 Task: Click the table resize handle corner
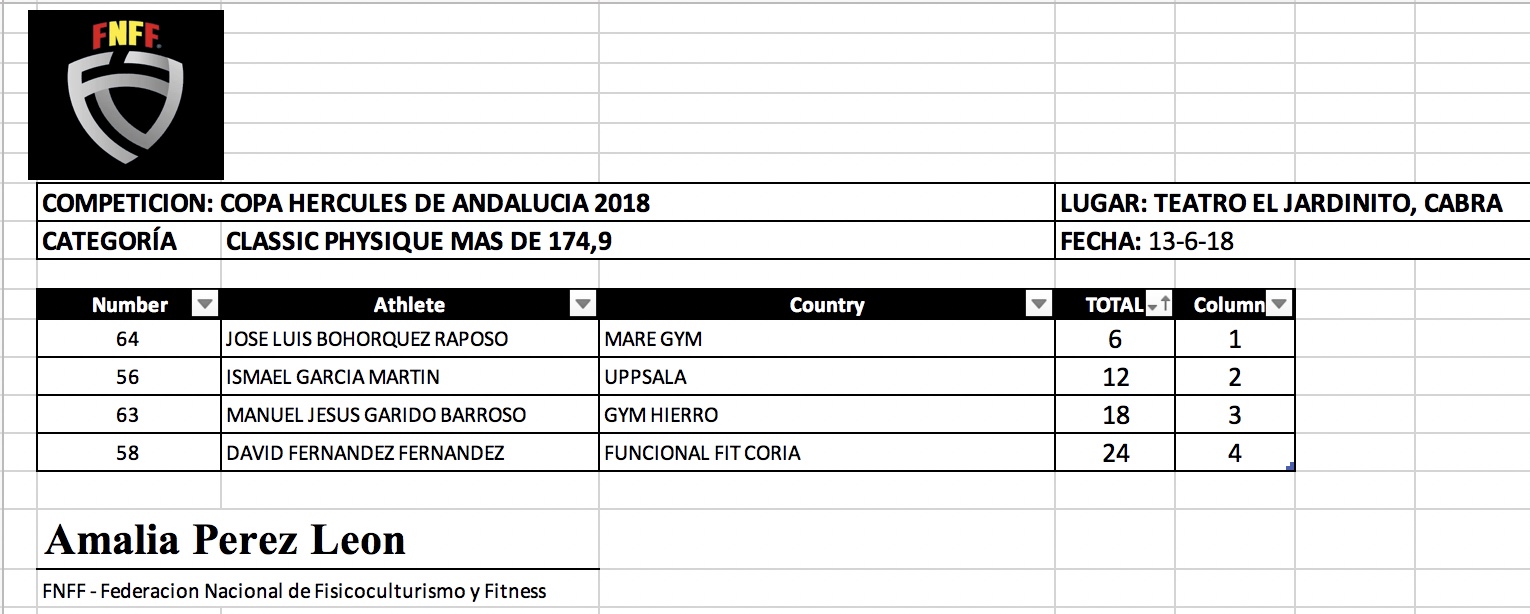pos(1292,467)
